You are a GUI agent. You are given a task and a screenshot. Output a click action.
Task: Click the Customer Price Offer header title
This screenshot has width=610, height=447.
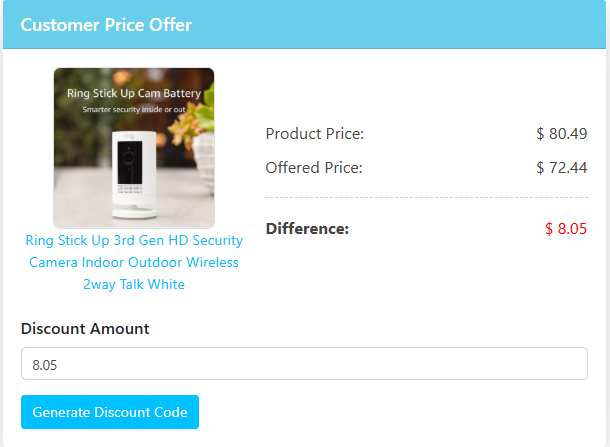coord(106,25)
